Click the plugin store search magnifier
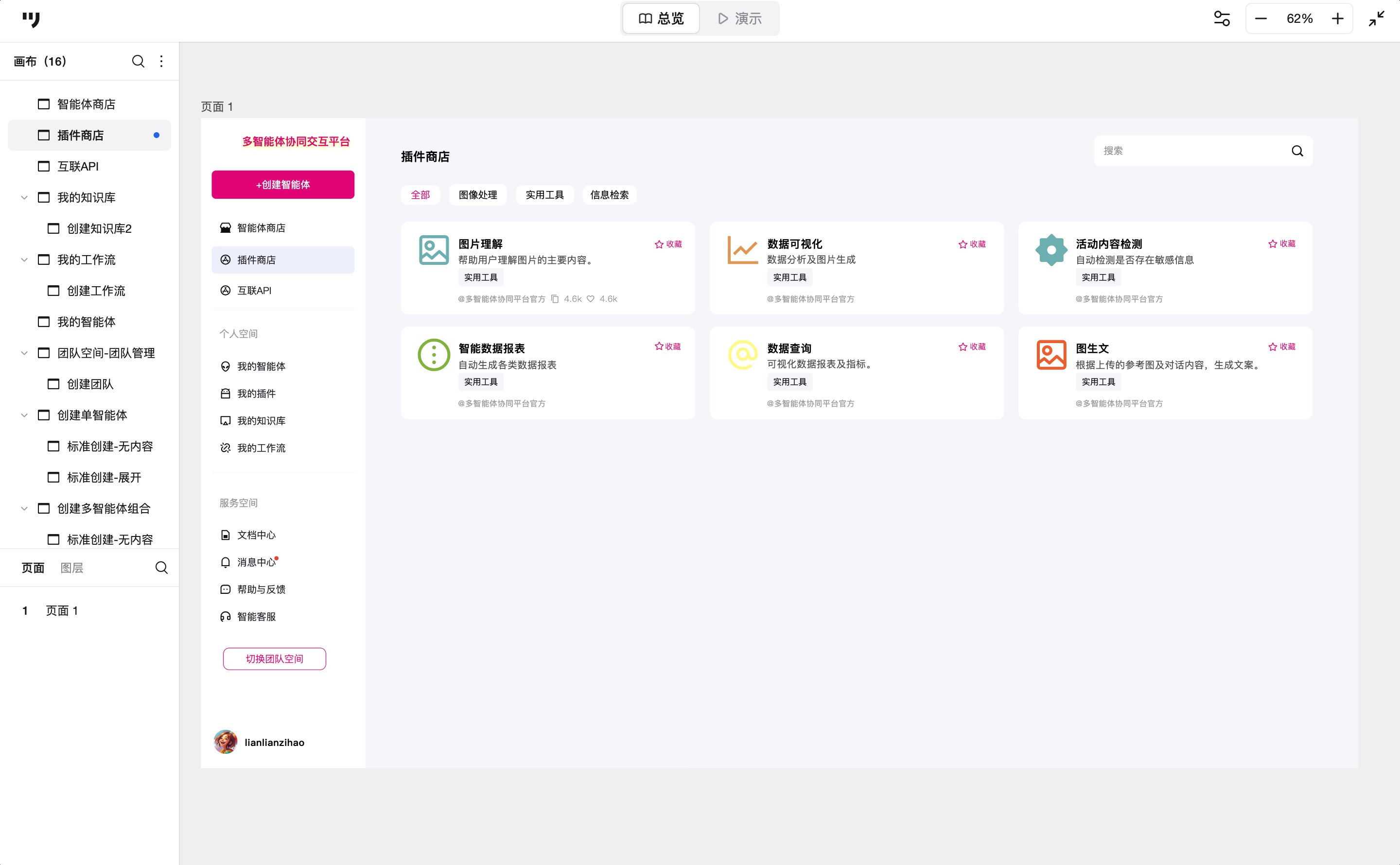Image resolution: width=1400 pixels, height=865 pixels. click(x=1297, y=151)
